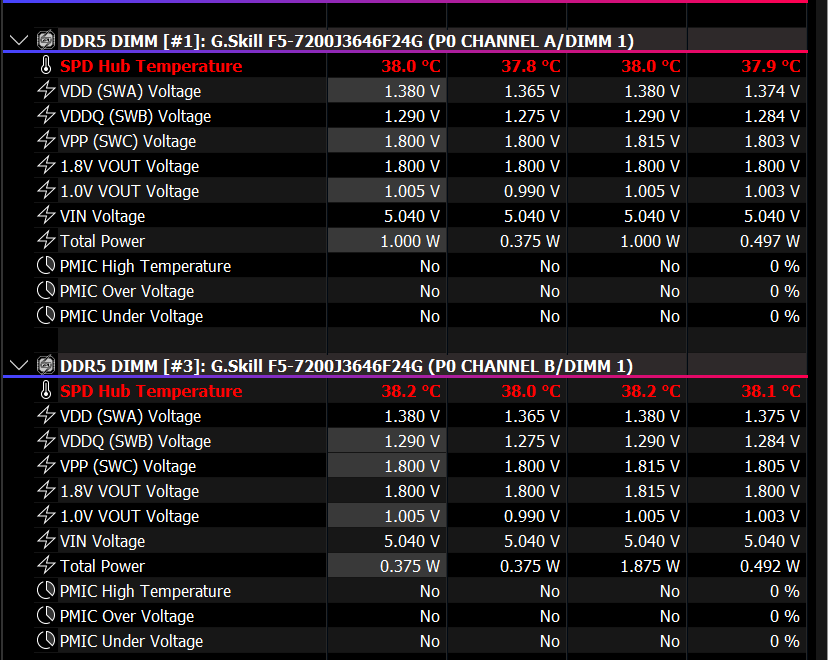Select the '38.1 °C' average temperature value
The width and height of the screenshot is (828, 660).
pyautogui.click(x=770, y=392)
